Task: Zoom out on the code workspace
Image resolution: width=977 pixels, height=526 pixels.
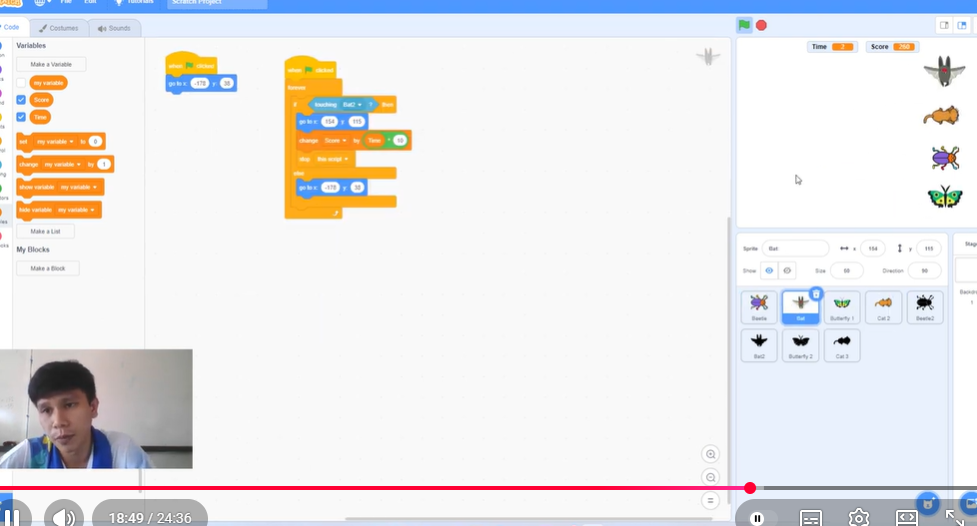Action: coord(710,477)
